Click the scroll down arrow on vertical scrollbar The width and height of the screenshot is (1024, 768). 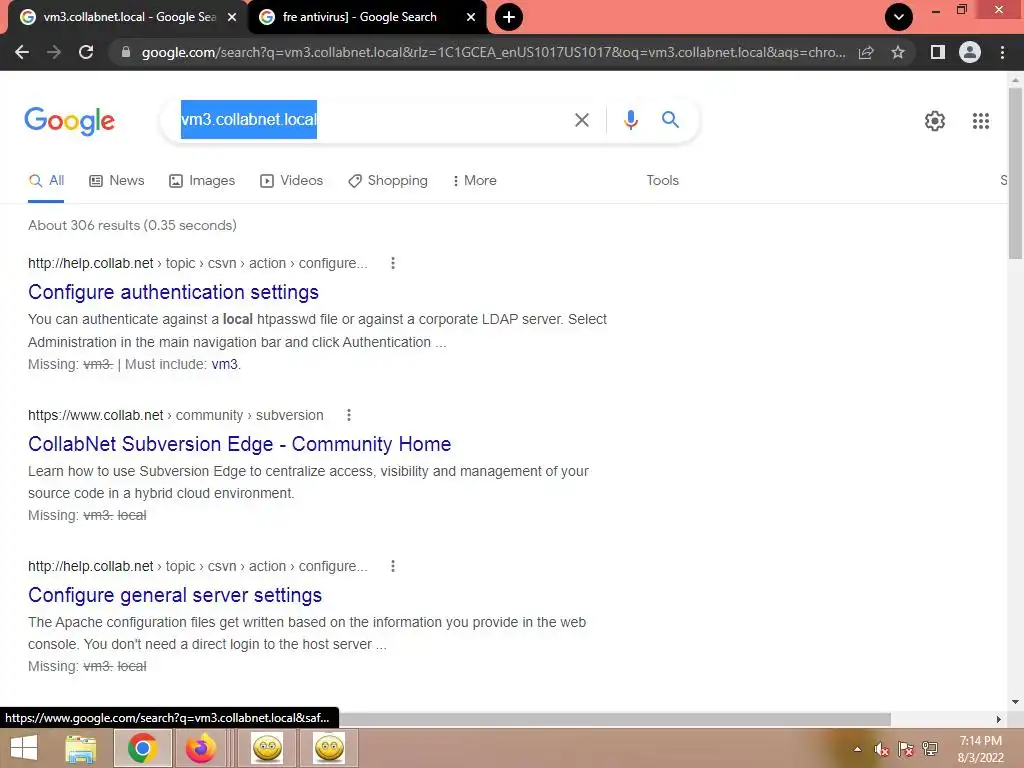[x=1015, y=702]
